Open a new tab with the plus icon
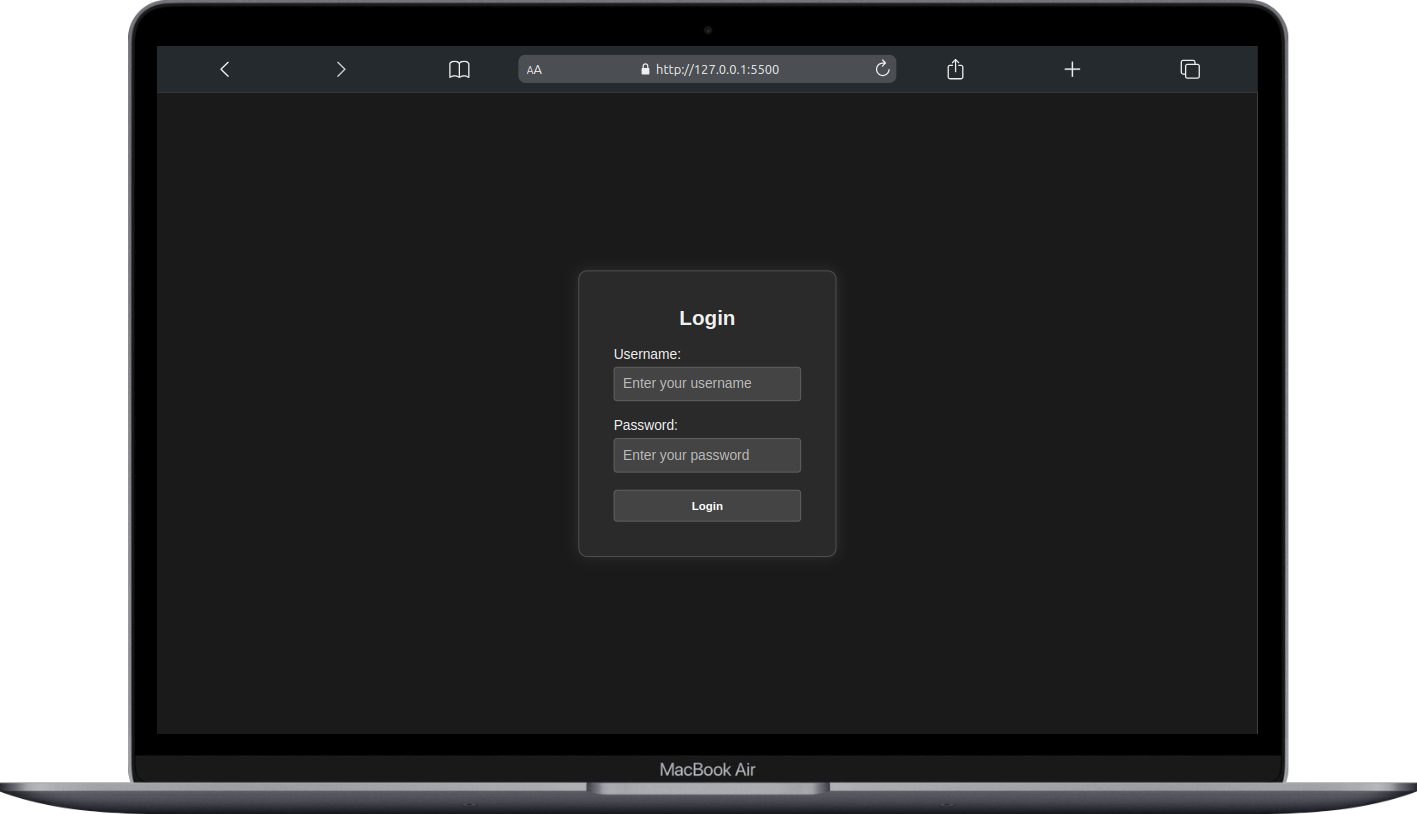Screen dimensions: 1417x814 [x=1072, y=69]
